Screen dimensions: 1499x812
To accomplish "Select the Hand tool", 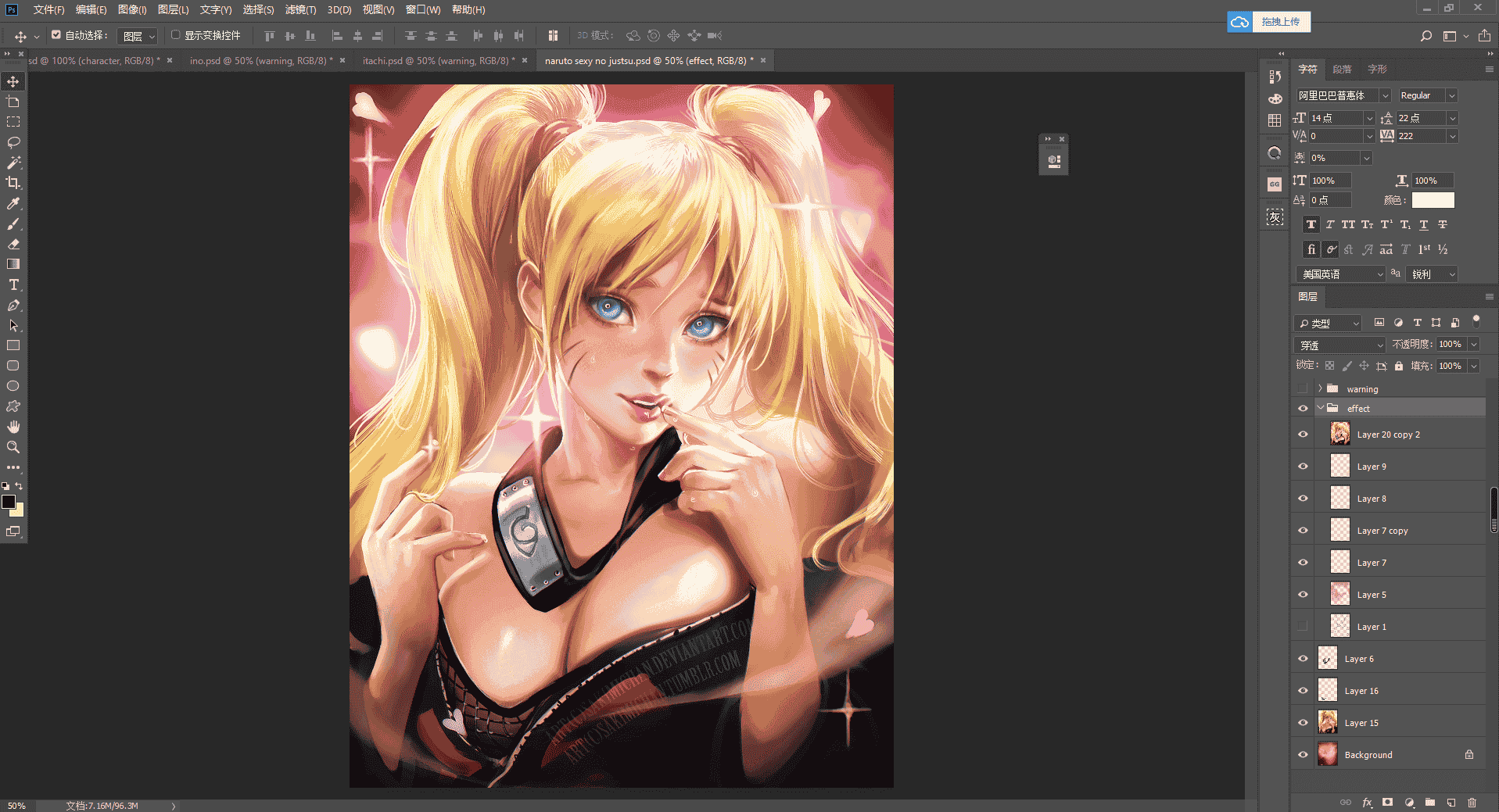I will point(13,427).
